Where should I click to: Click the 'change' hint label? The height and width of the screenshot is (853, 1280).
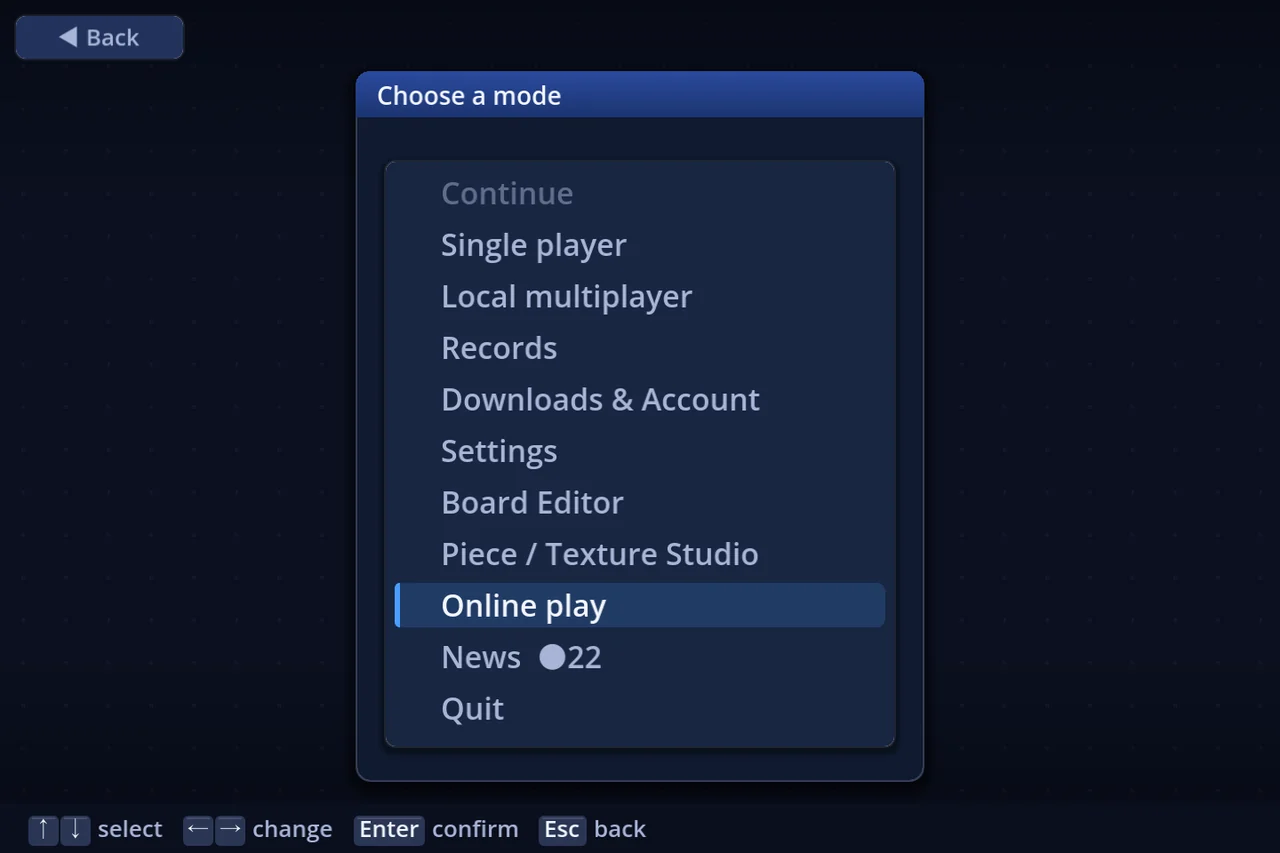pos(292,829)
